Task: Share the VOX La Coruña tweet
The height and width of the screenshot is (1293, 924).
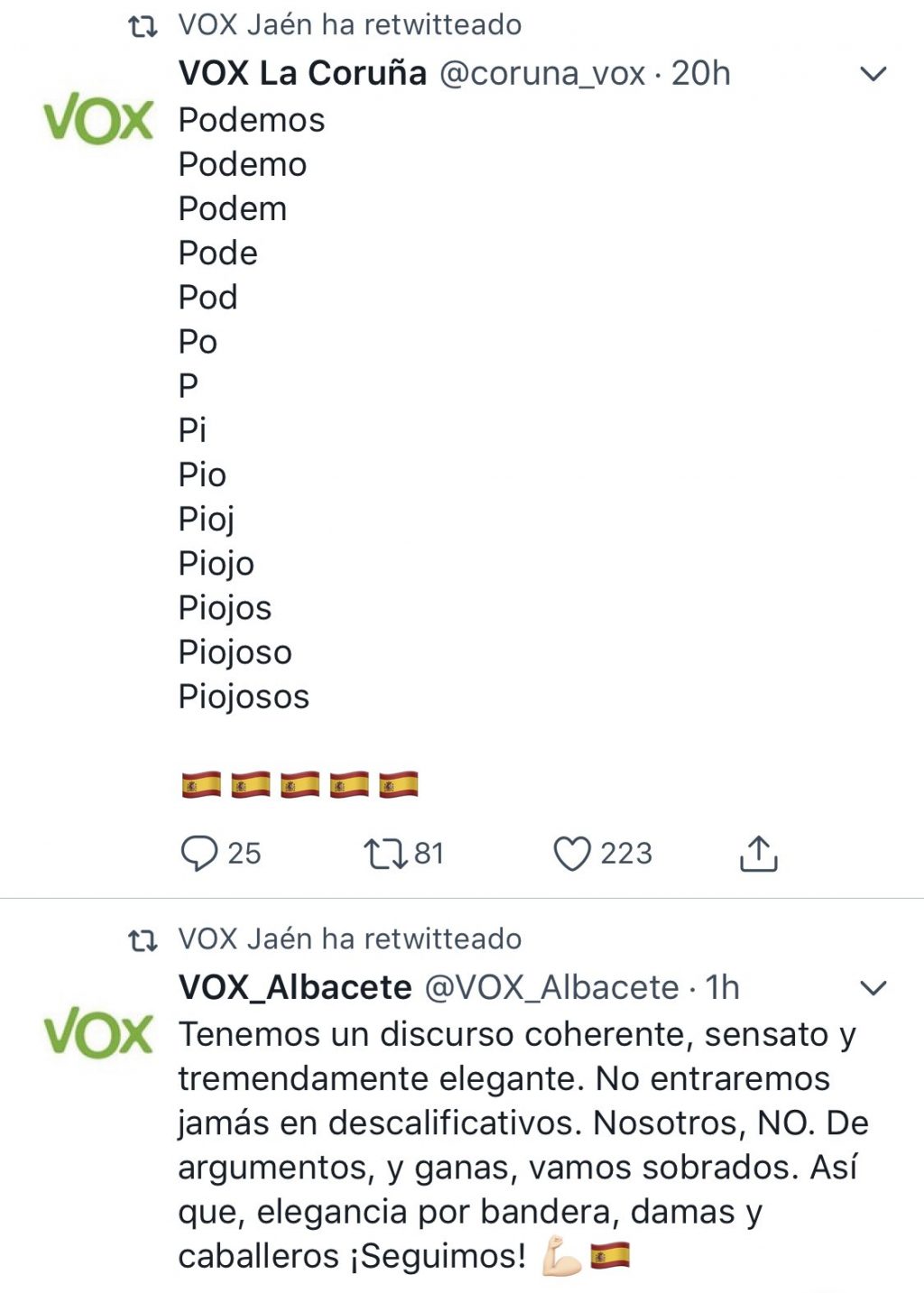Action: pyautogui.click(x=759, y=854)
